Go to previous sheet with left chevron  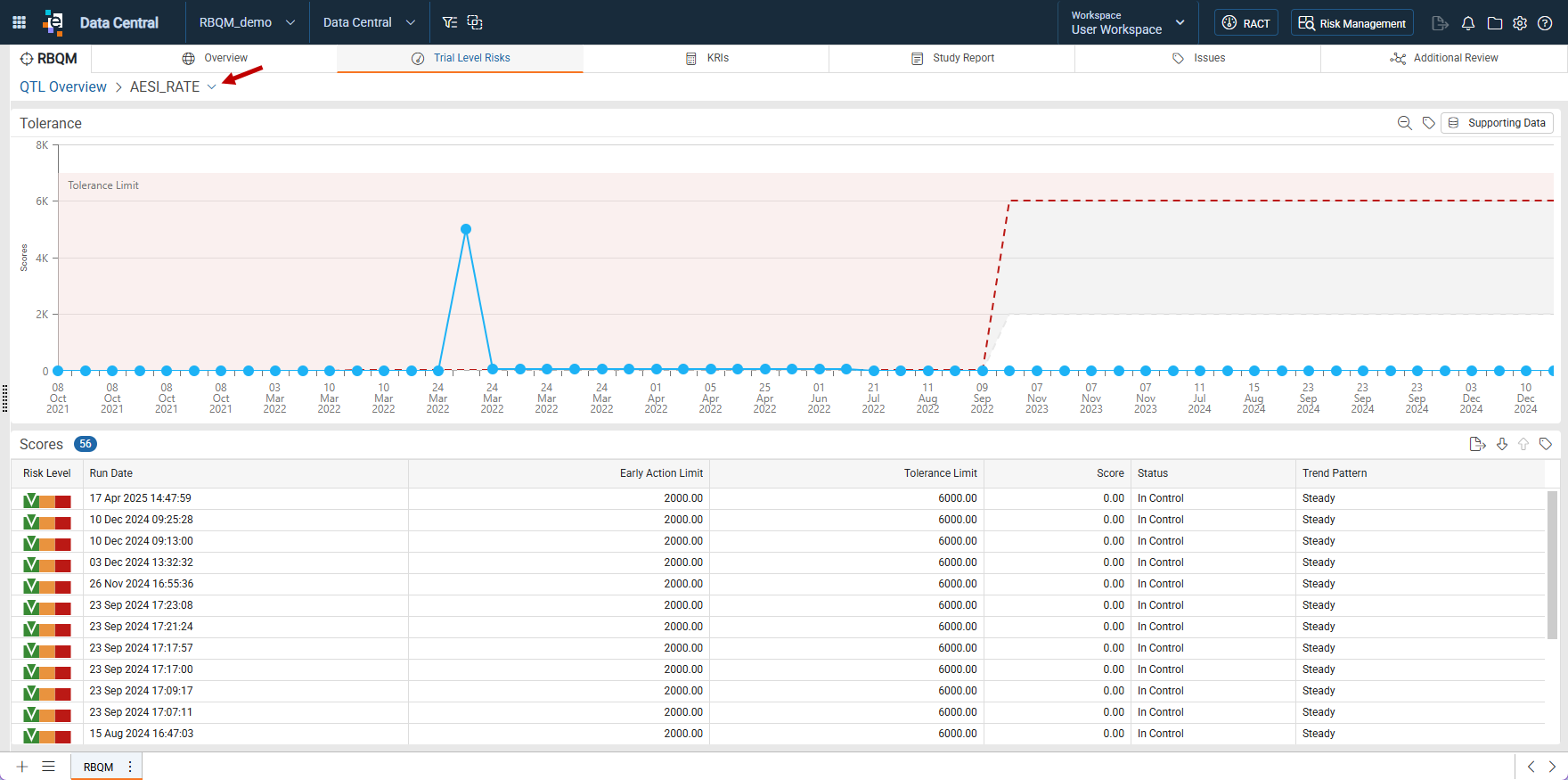(x=1531, y=767)
